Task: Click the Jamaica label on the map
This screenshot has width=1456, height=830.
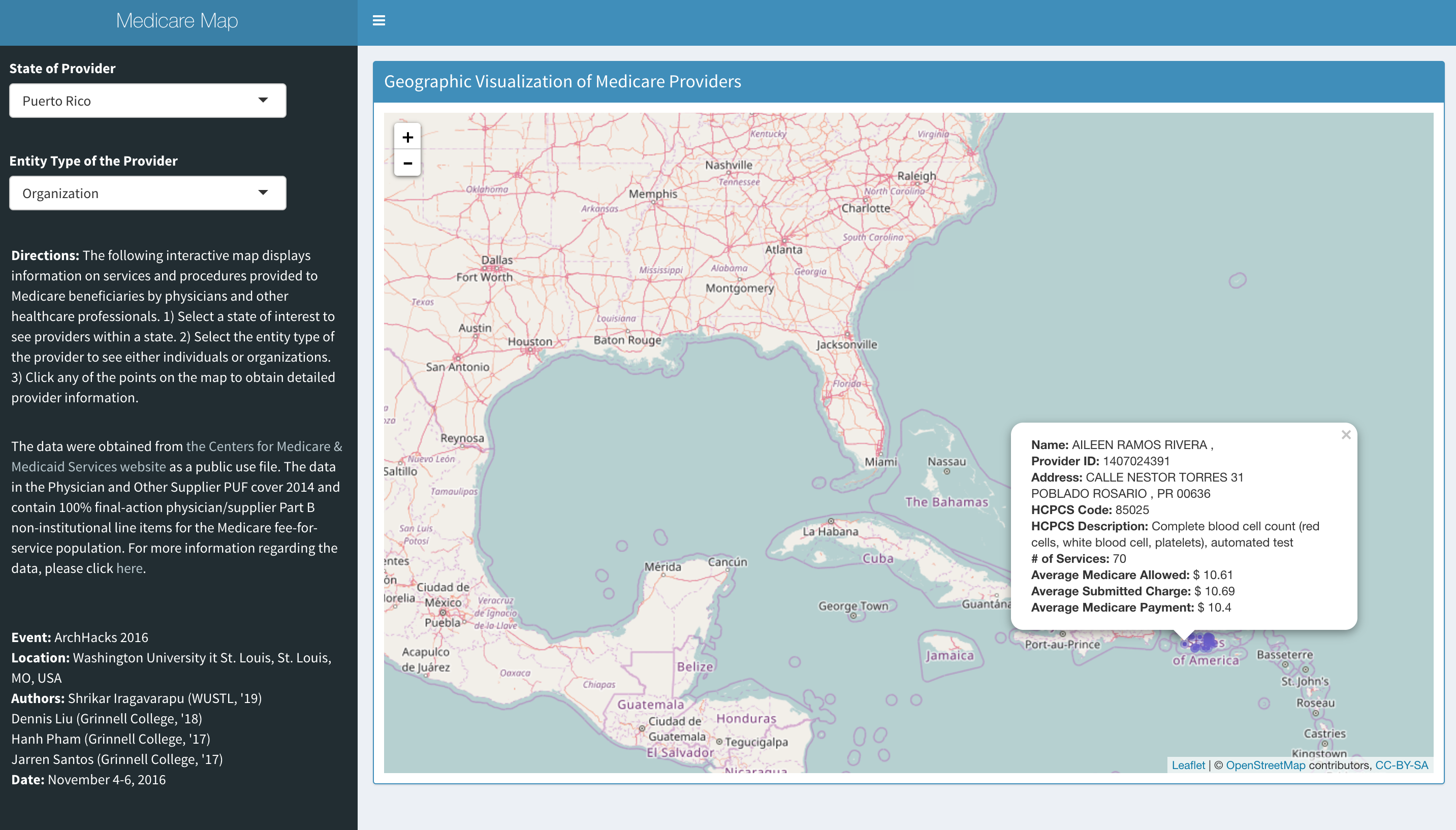Action: pos(949,656)
